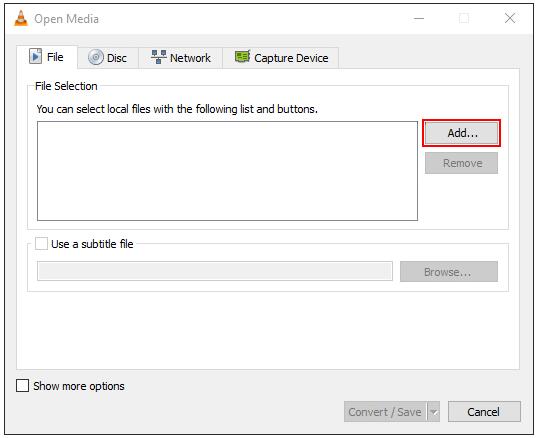Click the maximize icon in title bar
The width and height of the screenshot is (538, 438).
464,18
